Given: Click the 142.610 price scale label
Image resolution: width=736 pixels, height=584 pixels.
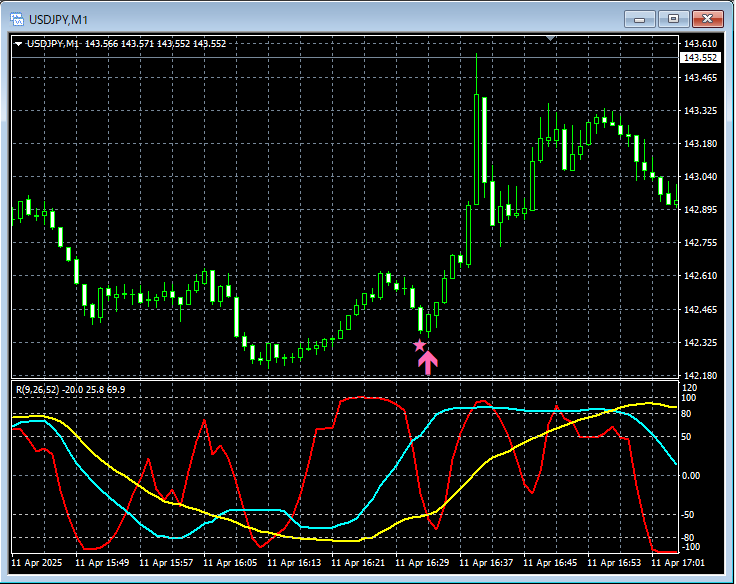Looking at the screenshot, I should [700, 276].
